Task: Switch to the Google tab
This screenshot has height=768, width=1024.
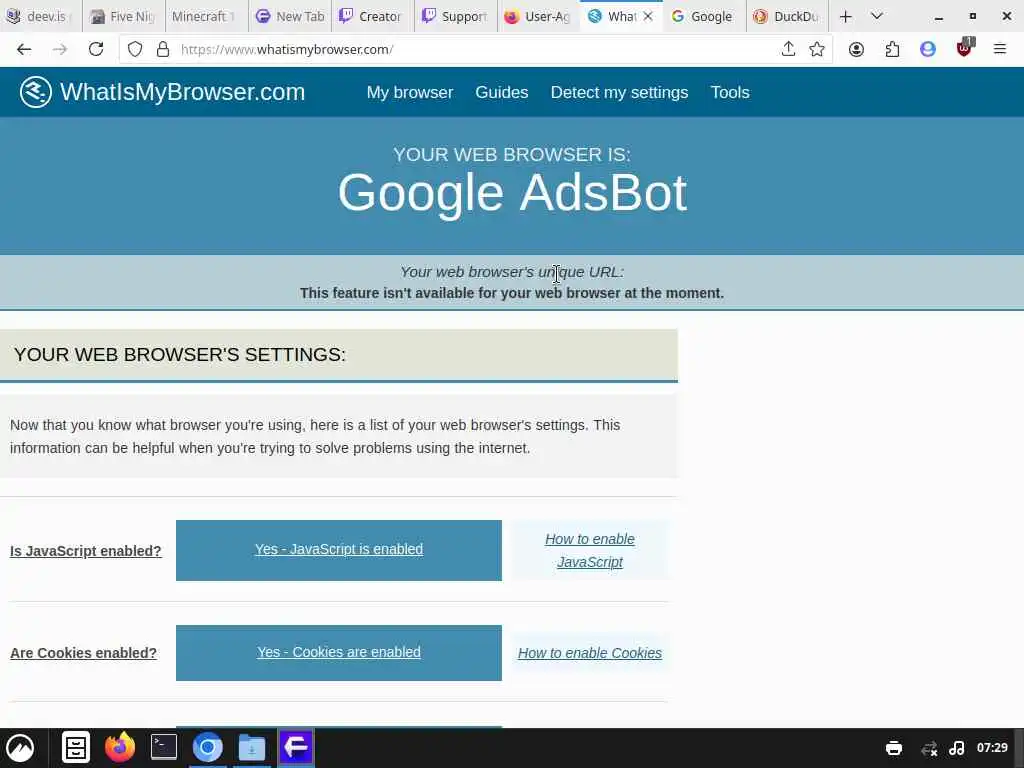Action: pyautogui.click(x=704, y=16)
